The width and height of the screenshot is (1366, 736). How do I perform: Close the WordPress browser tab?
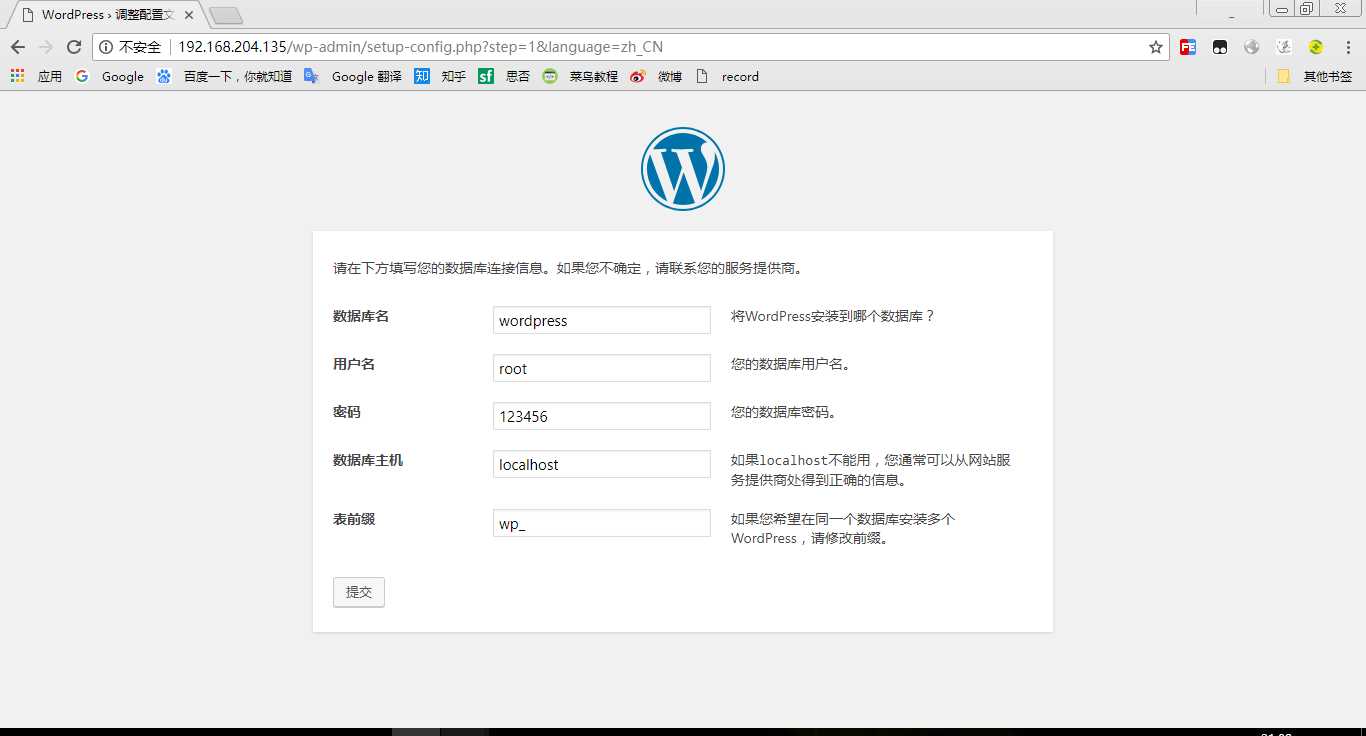[x=188, y=15]
